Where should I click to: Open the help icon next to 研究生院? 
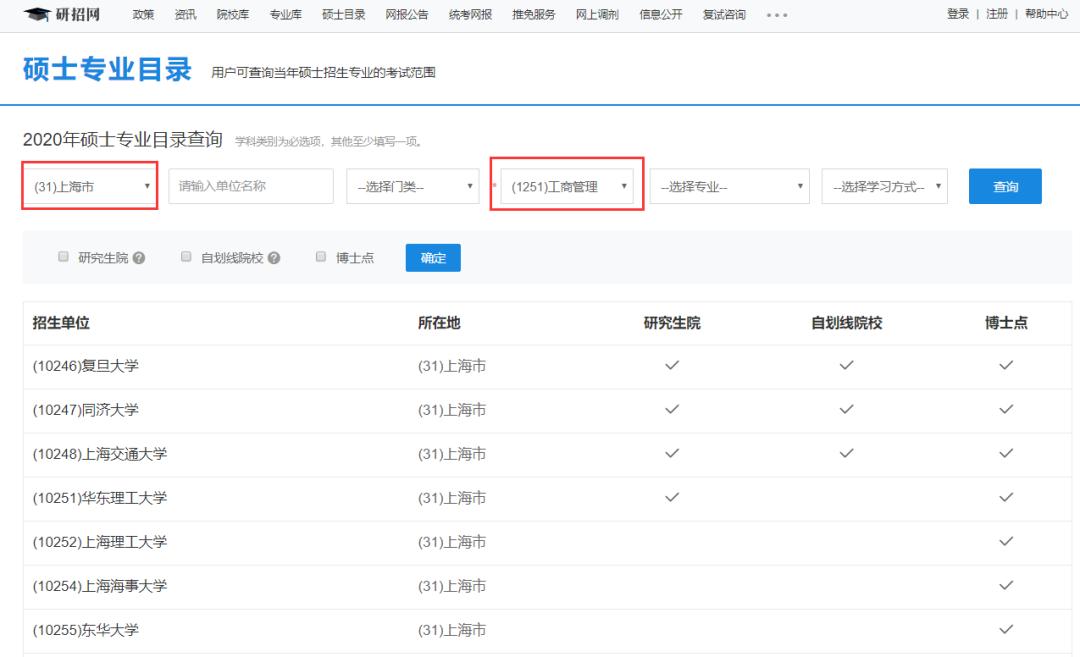[140, 257]
